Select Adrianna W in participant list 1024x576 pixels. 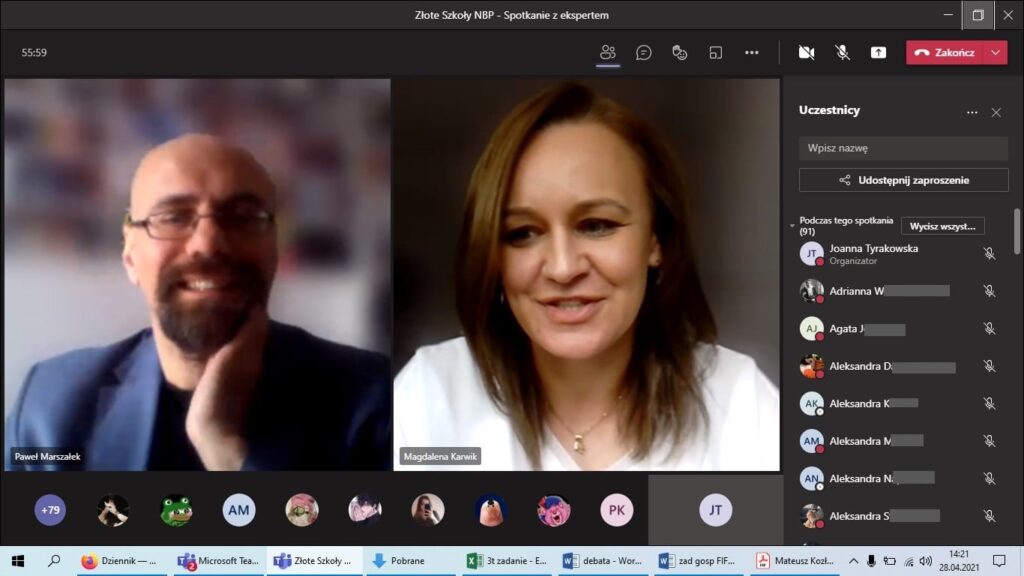click(x=900, y=291)
